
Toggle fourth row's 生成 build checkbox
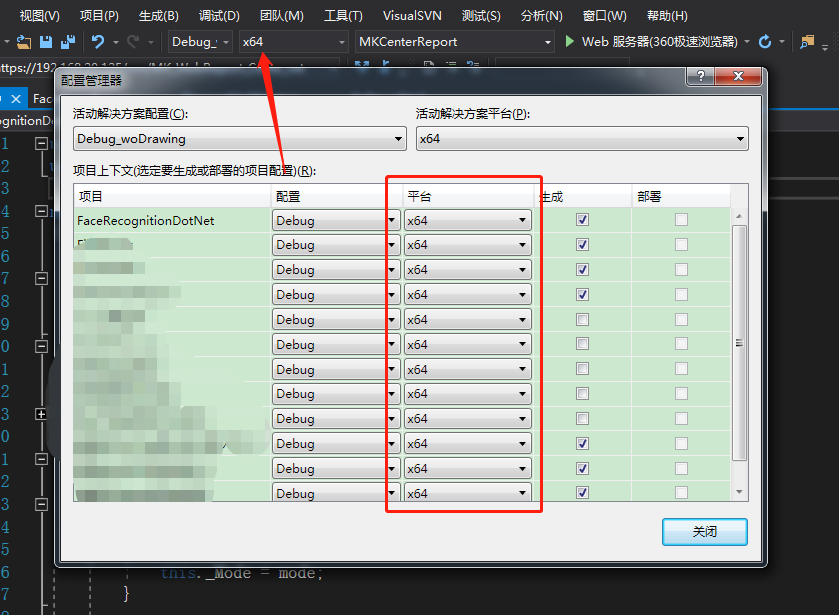pyautogui.click(x=582, y=294)
